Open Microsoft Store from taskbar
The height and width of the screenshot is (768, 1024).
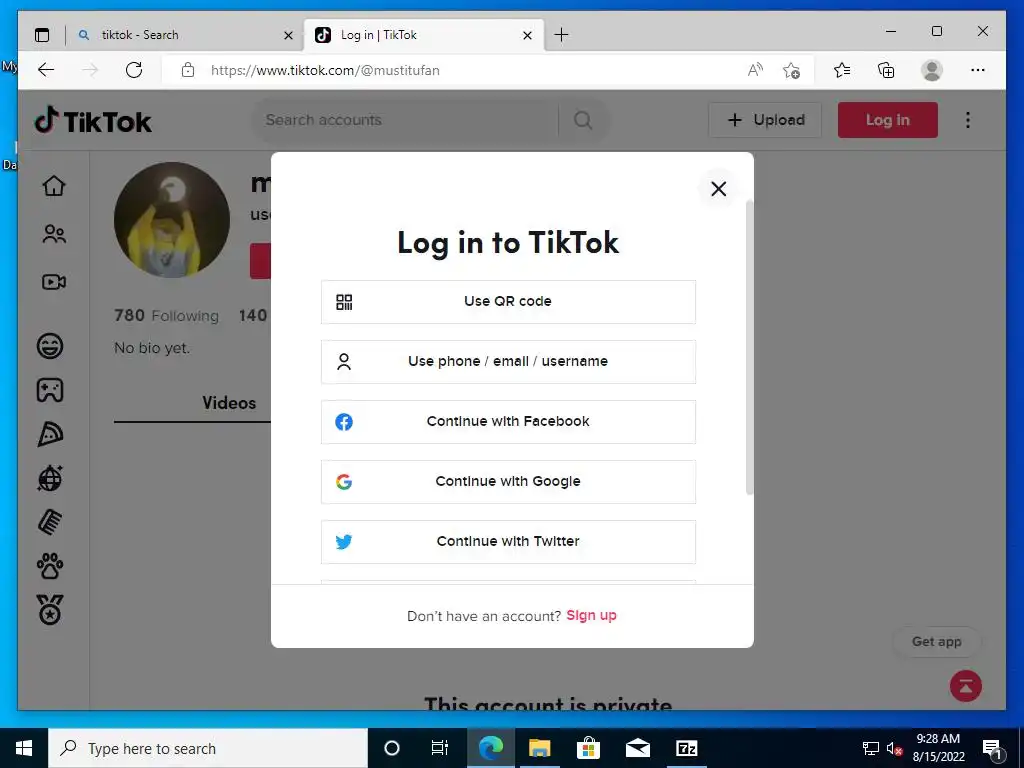pyautogui.click(x=588, y=748)
